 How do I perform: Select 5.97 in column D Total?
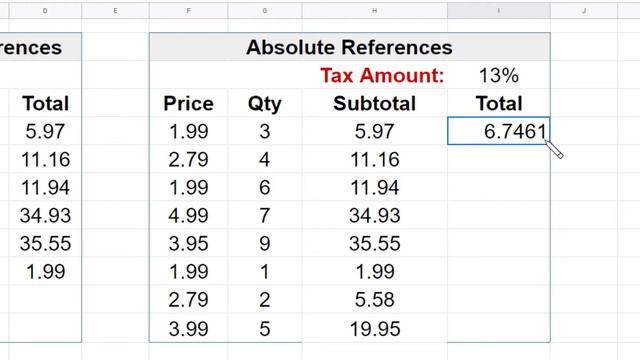45,131
